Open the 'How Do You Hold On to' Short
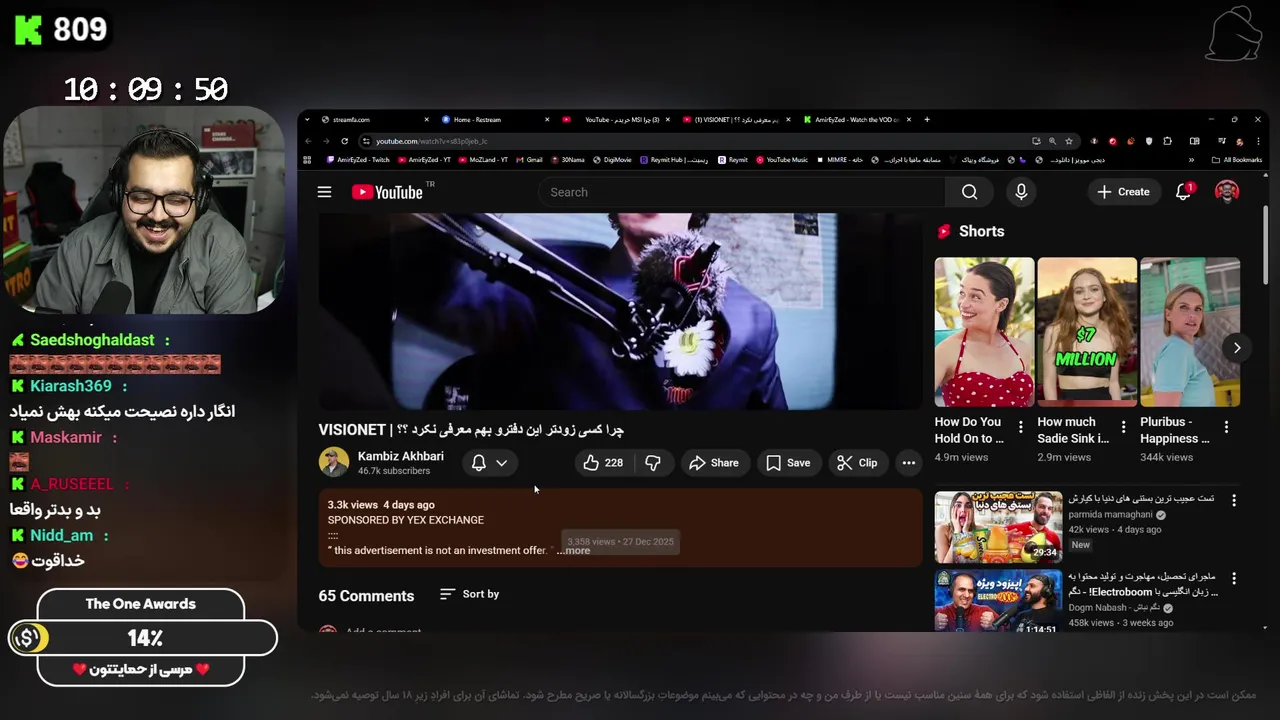The height and width of the screenshot is (720, 1280). pos(985,332)
